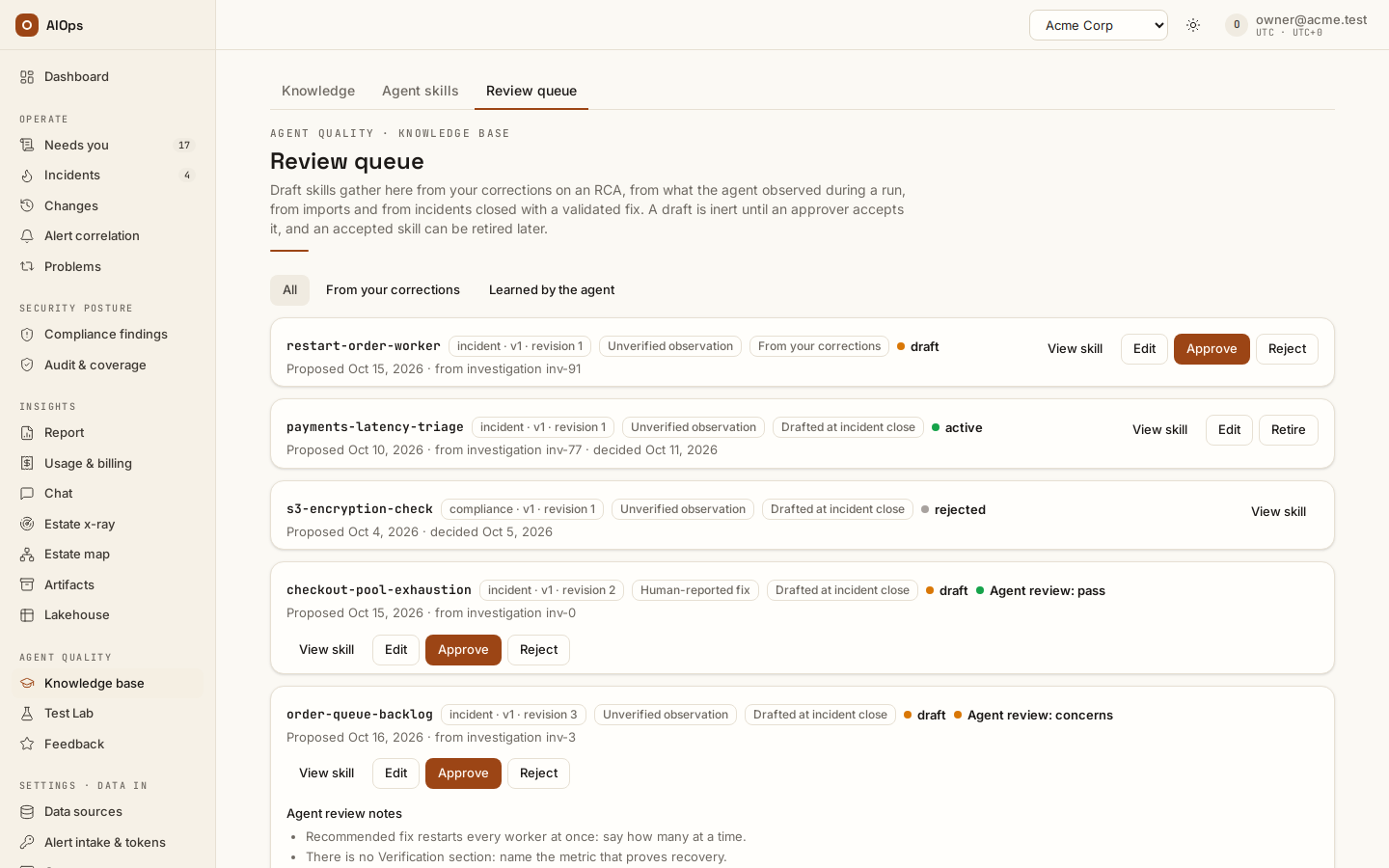
Task: Click the 'Human-reported fix' tag
Action: pyautogui.click(x=695, y=590)
